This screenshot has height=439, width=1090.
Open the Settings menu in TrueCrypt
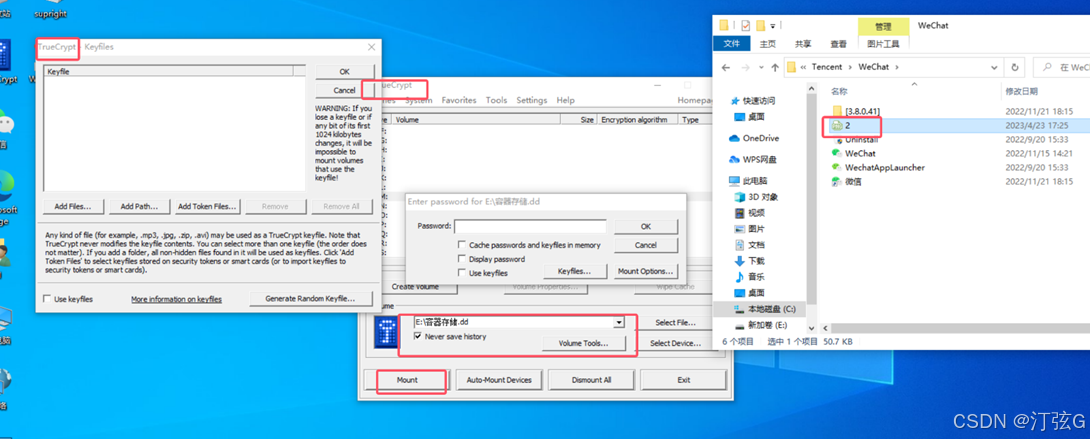coord(532,100)
